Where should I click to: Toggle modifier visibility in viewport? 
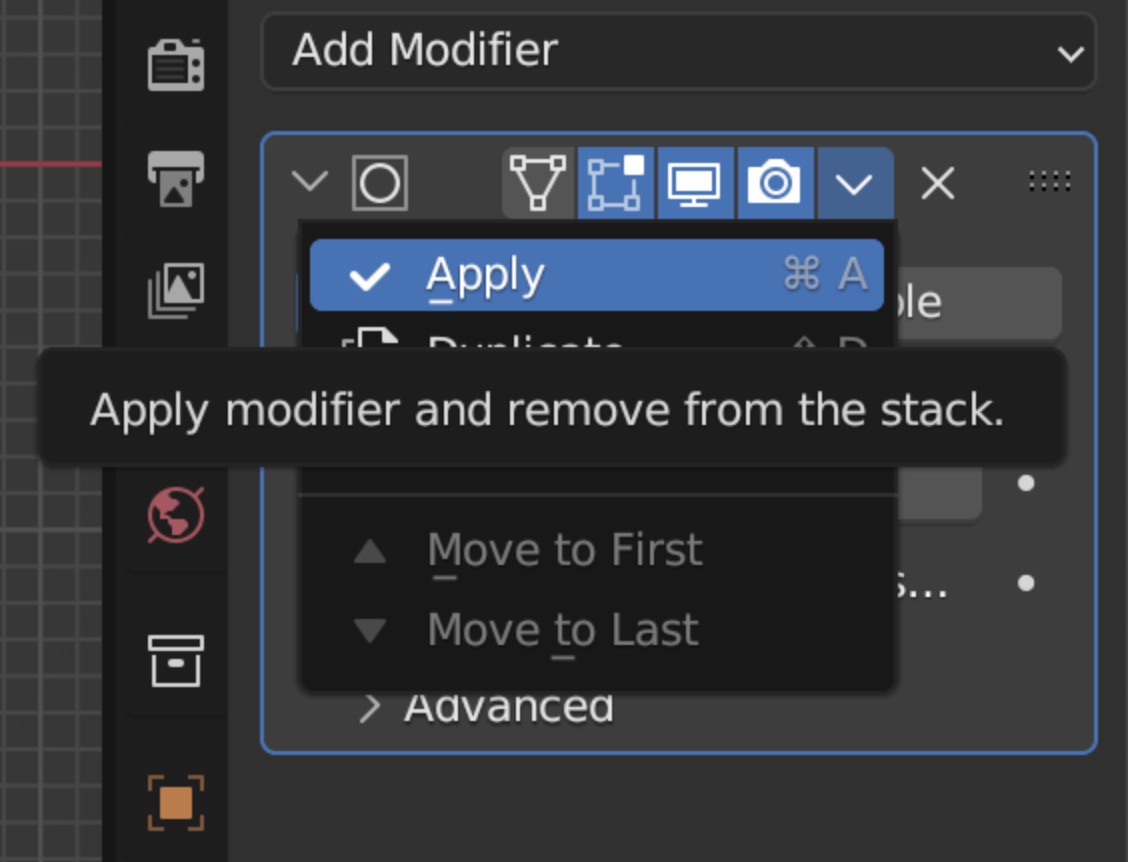[x=694, y=183]
